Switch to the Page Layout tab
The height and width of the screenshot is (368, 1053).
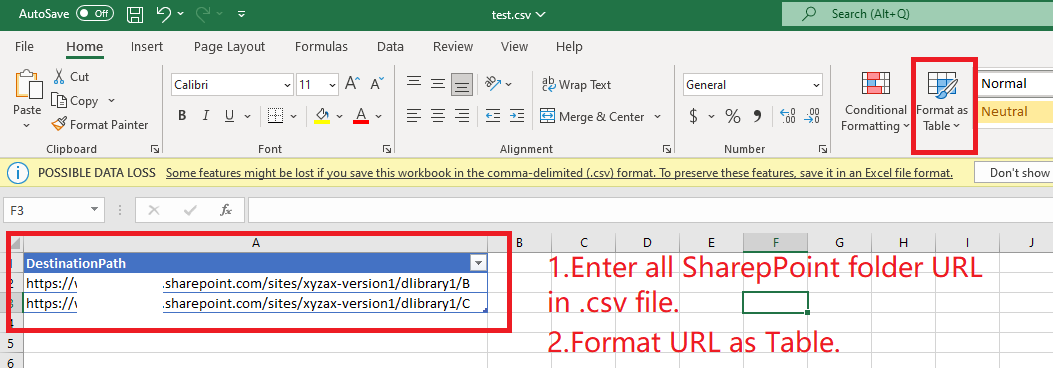[x=229, y=46]
